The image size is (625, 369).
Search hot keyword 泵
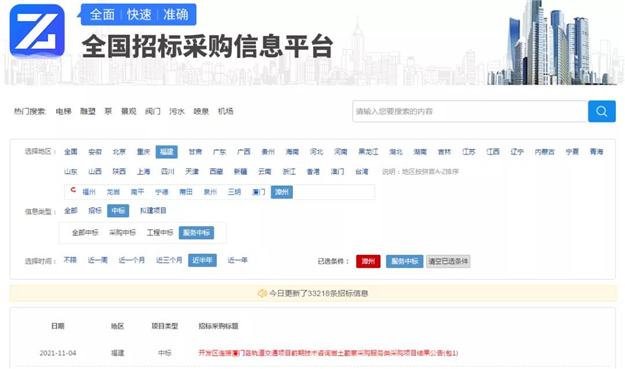pyautogui.click(x=108, y=111)
